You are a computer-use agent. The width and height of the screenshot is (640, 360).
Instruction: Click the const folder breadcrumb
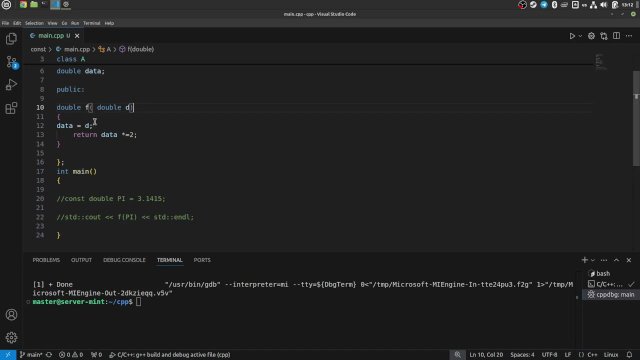[38, 49]
